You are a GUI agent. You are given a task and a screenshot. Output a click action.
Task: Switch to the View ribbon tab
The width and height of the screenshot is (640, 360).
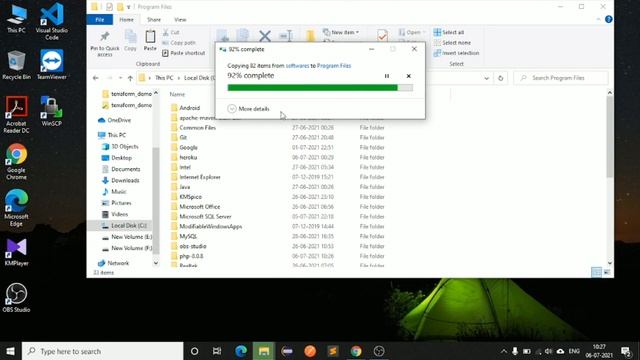click(180, 20)
